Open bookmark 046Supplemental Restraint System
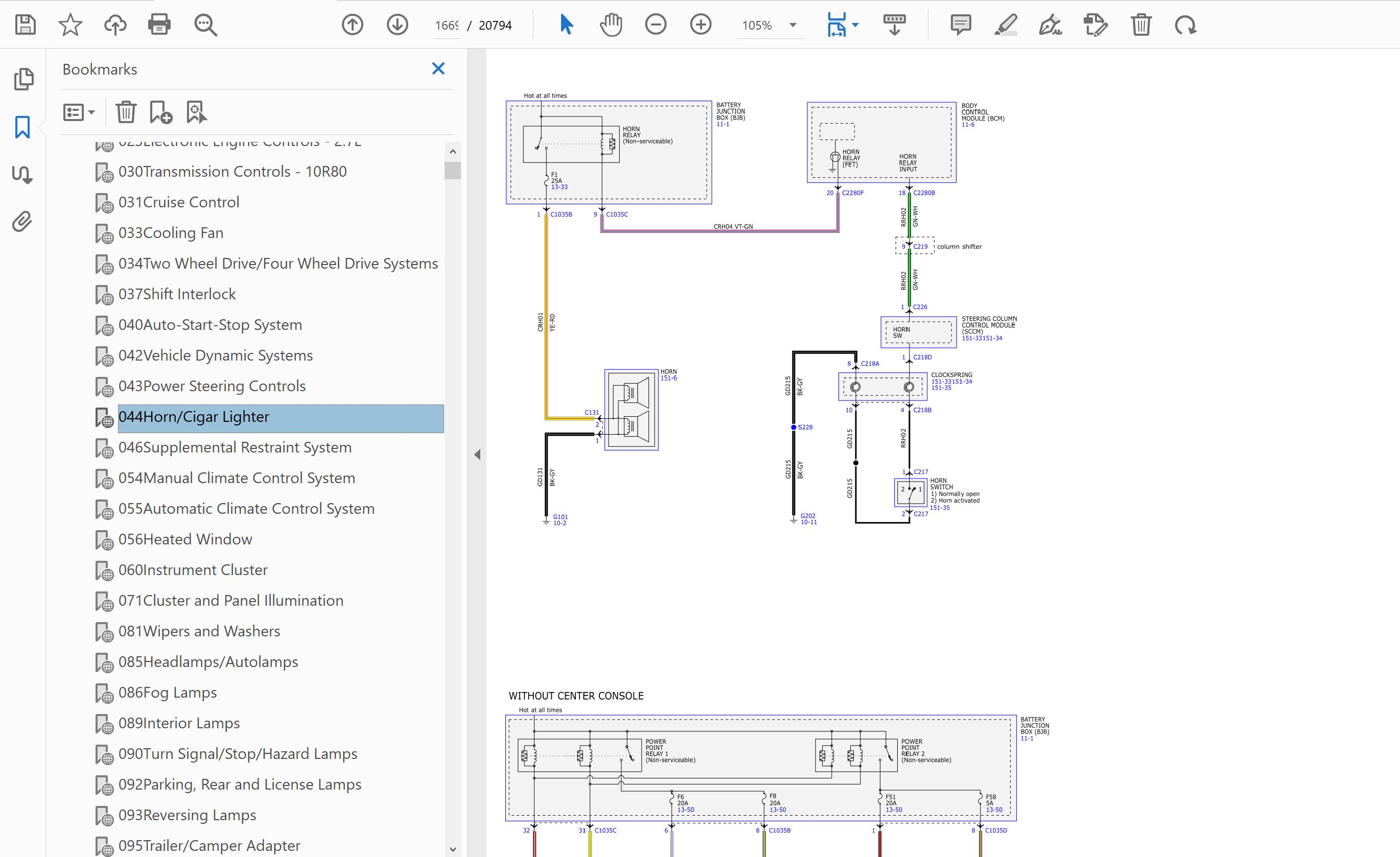The height and width of the screenshot is (857, 1400). [235, 447]
